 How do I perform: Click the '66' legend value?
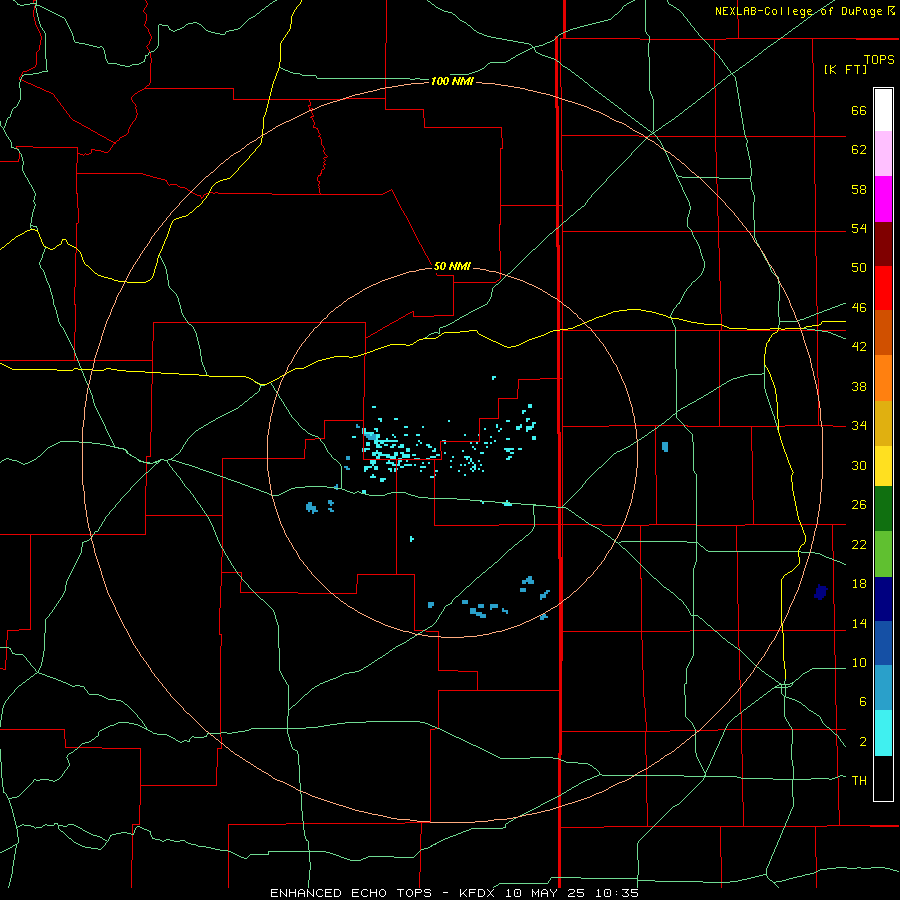pos(859,110)
